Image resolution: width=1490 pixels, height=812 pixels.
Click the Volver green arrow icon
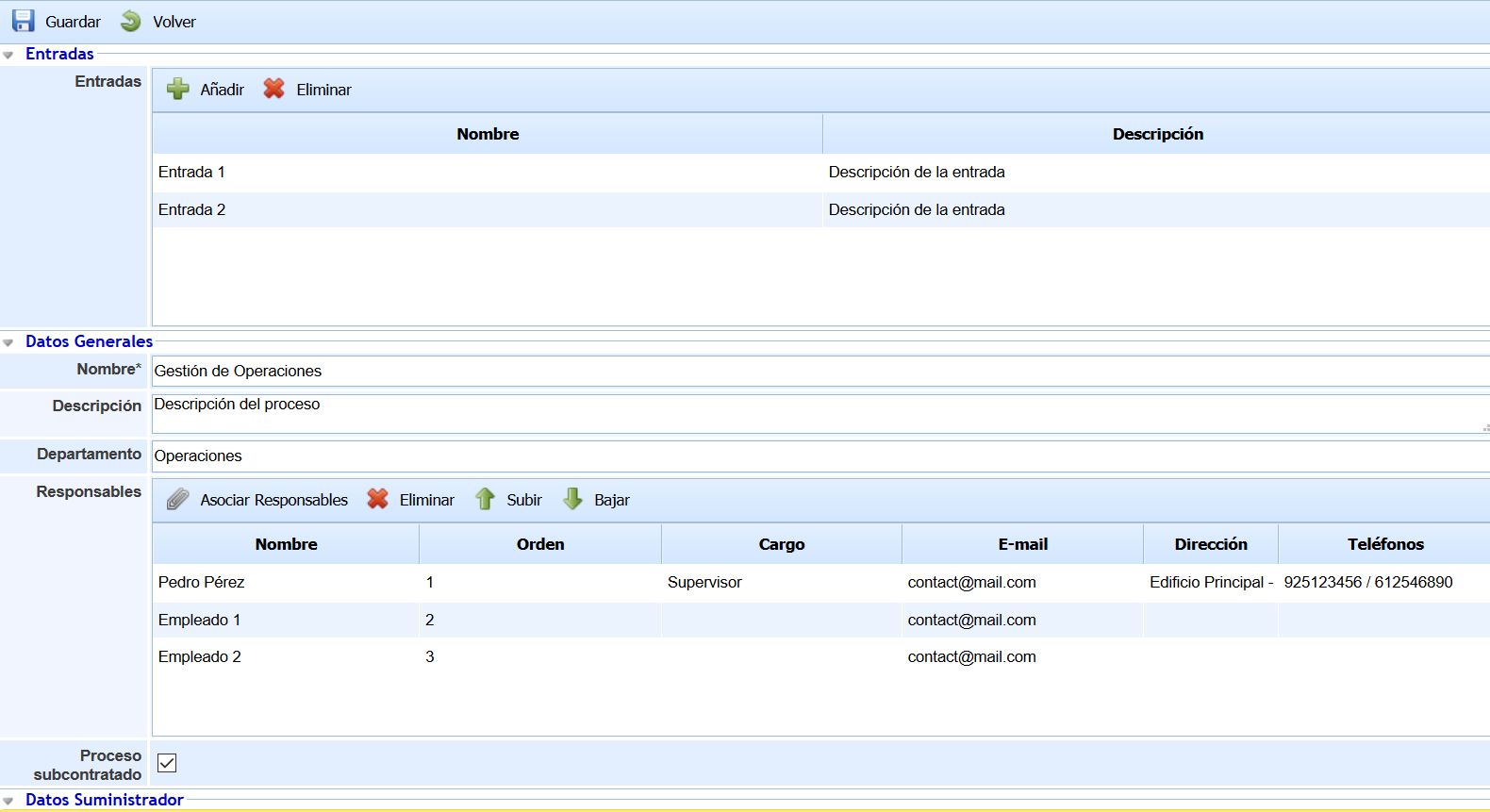point(131,21)
